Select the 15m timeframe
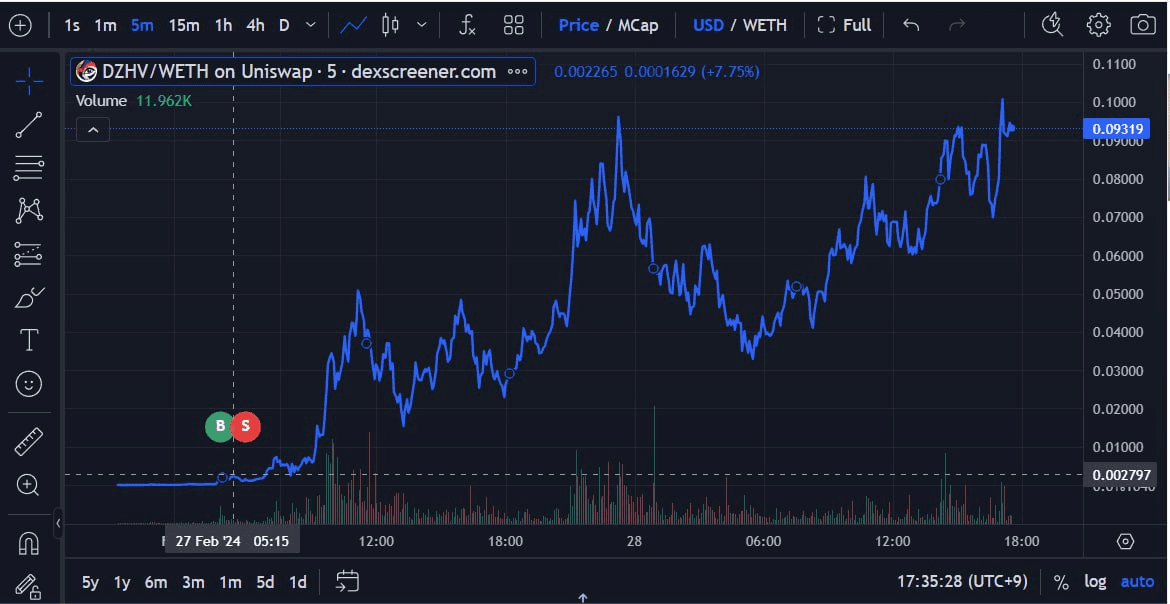 (183, 25)
